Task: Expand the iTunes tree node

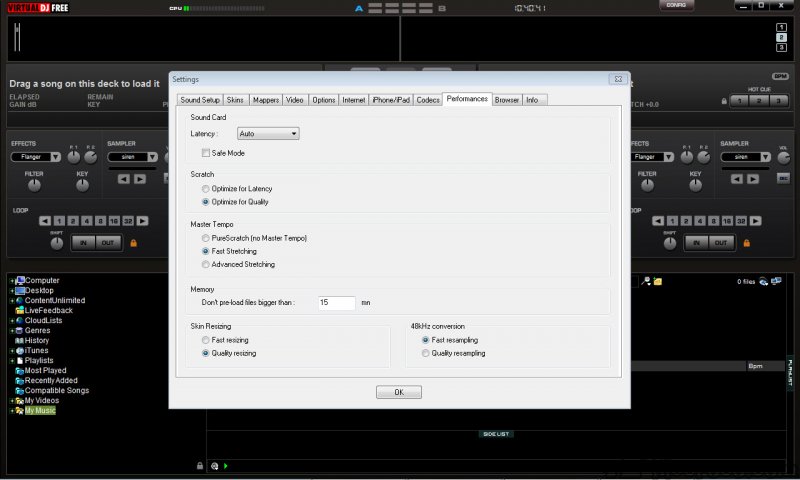Action: tap(12, 351)
